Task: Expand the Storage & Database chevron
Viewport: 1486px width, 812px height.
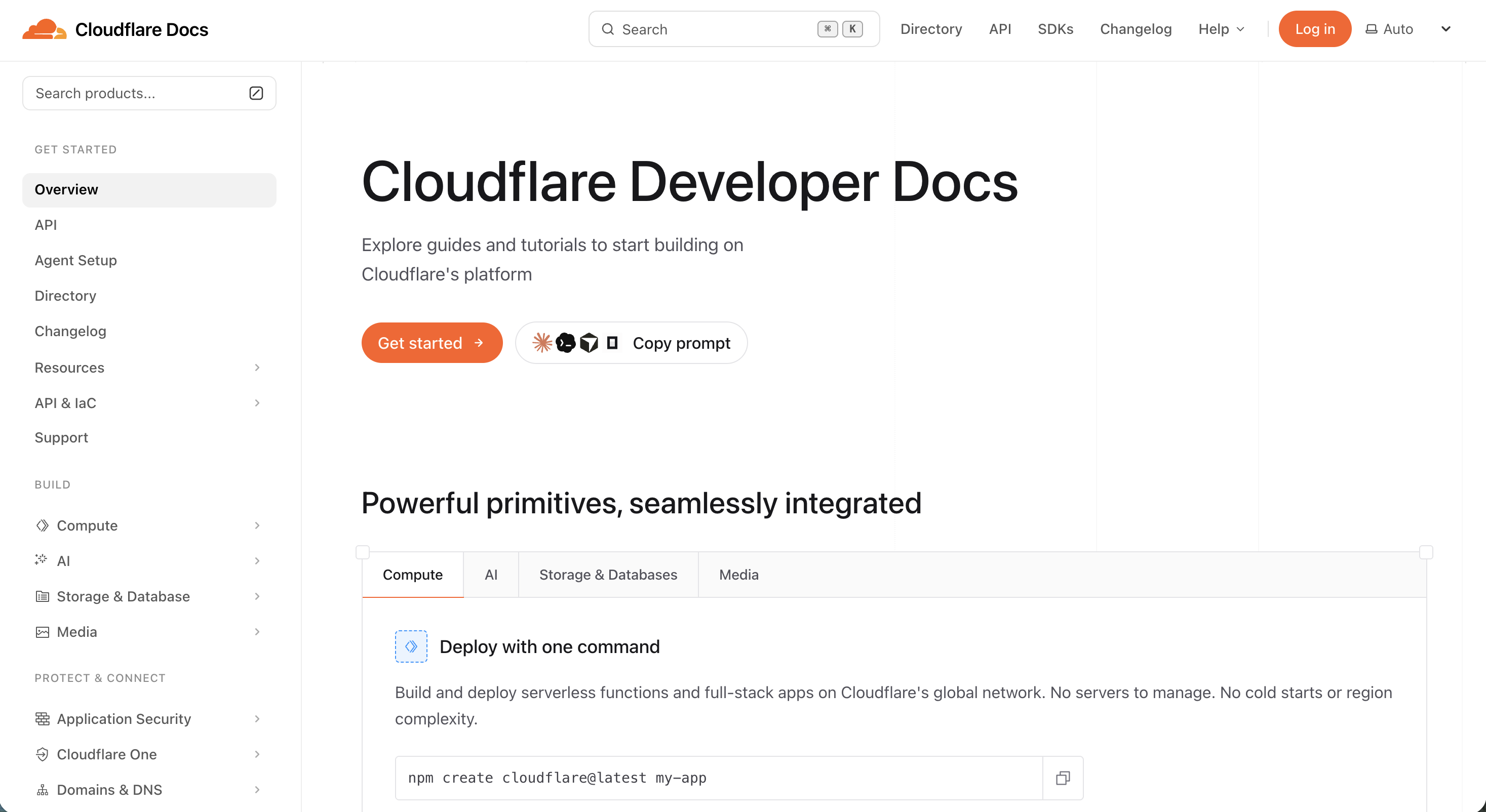Action: click(x=257, y=596)
